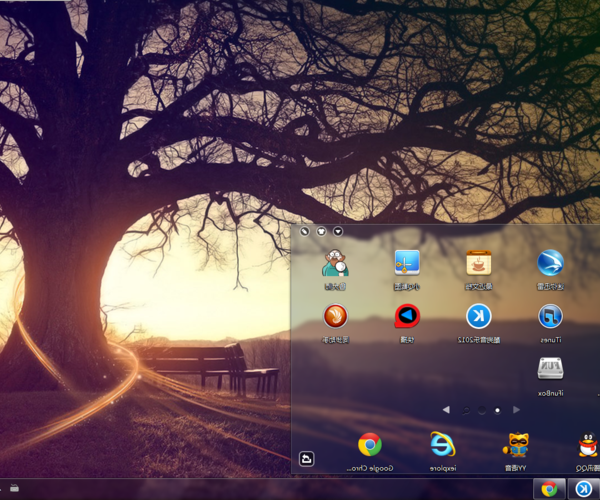The image size is (600, 500).
Task: Launch iexplore from the launcher dock
Action: click(x=442, y=445)
